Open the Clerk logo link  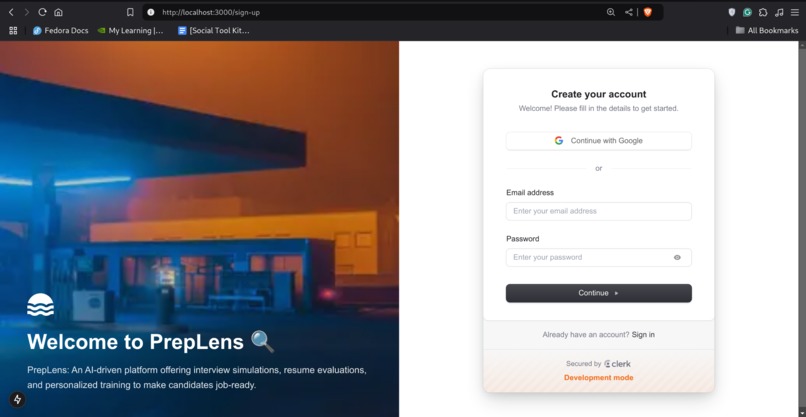point(617,364)
